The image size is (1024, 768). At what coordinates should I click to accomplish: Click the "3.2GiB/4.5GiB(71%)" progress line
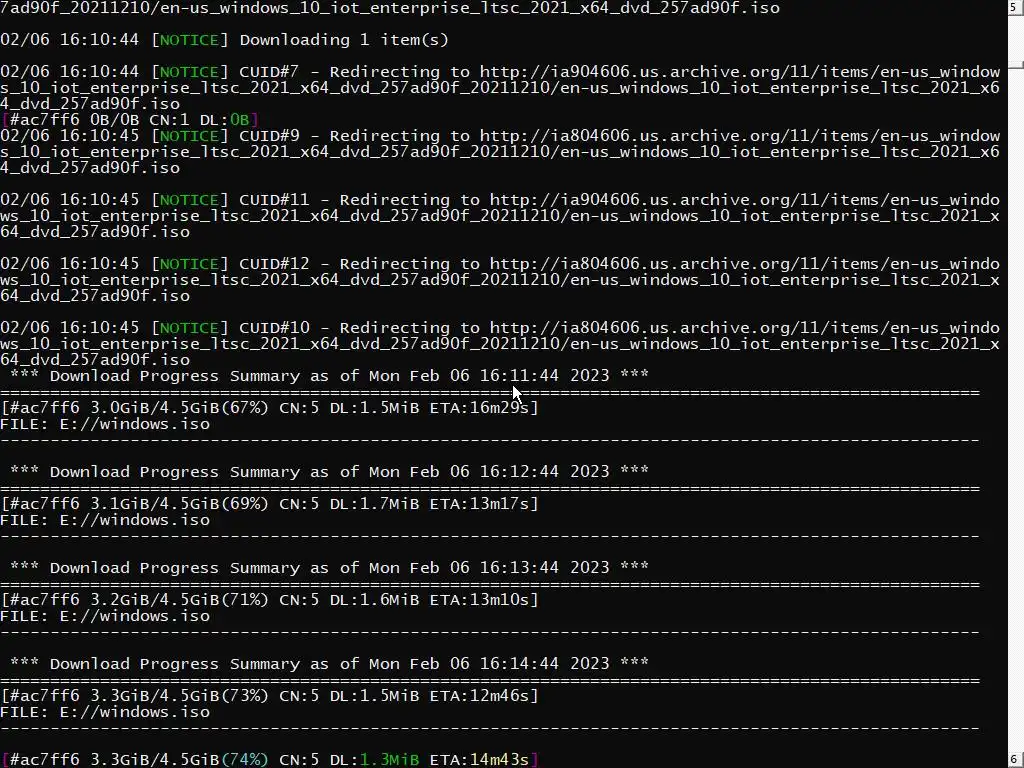tap(270, 600)
